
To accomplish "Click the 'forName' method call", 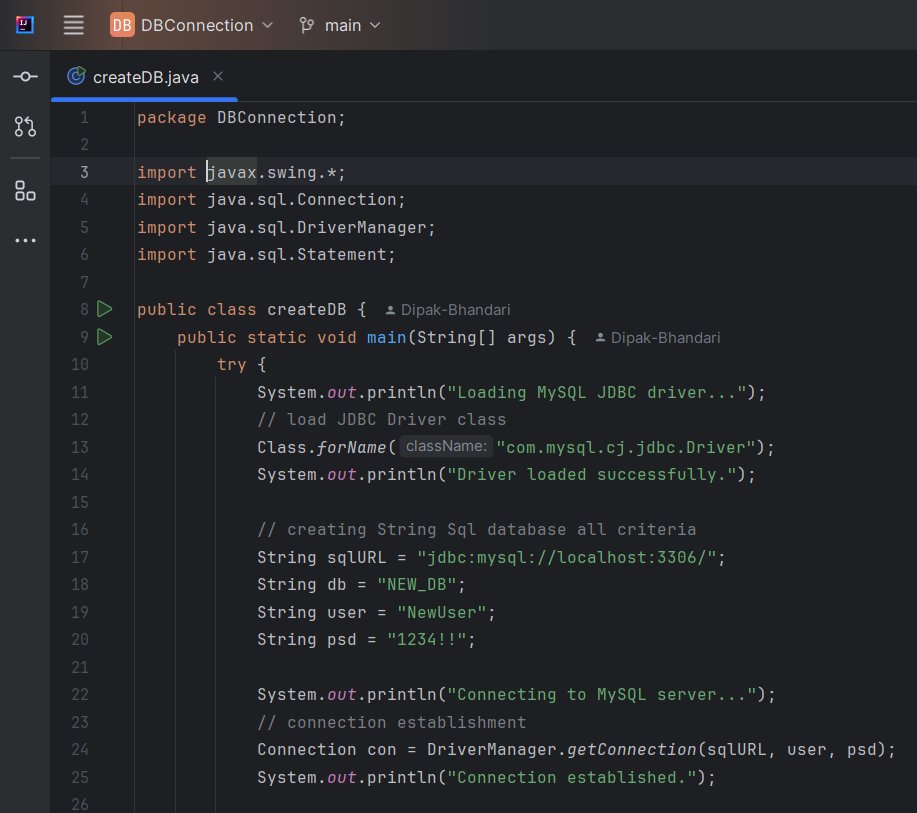I will coord(351,447).
